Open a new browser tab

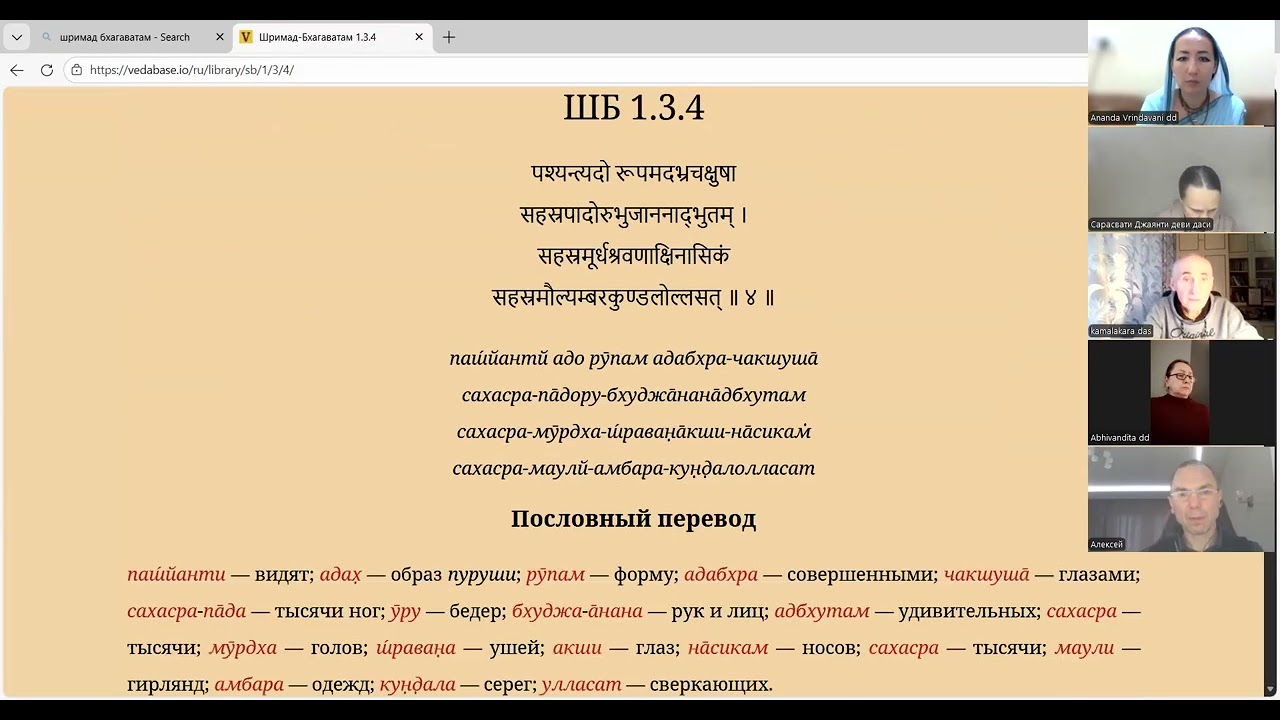click(x=449, y=37)
